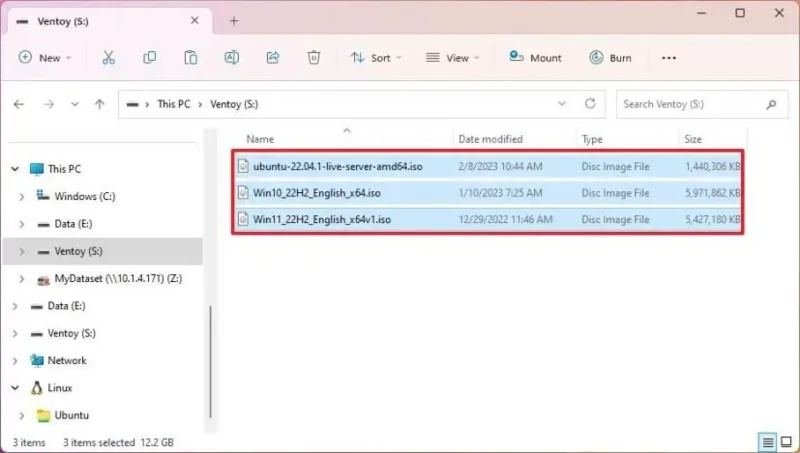Screen dimensions: 800x453
Task: Add a new tab
Action: [x=234, y=21]
